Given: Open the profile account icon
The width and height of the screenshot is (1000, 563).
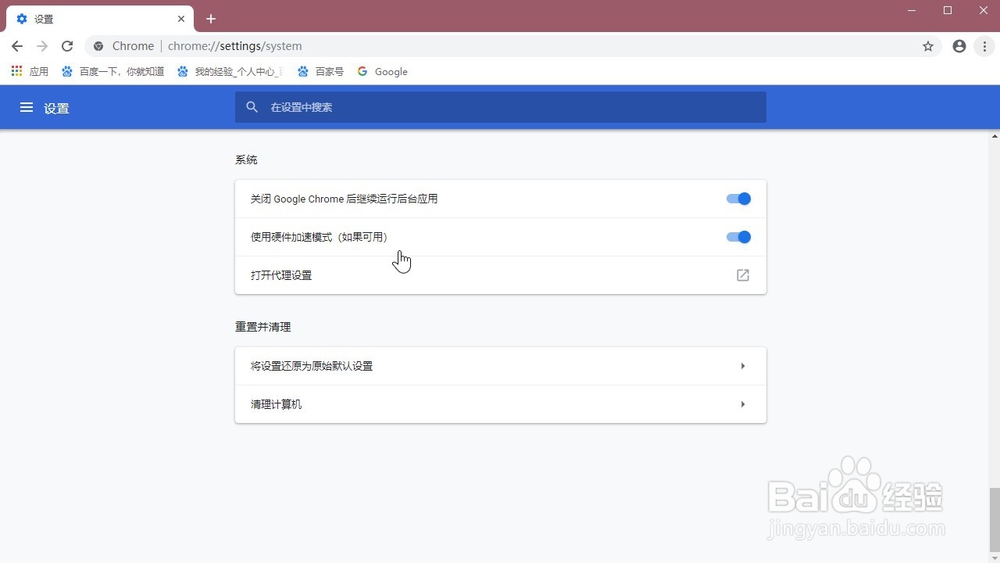Looking at the screenshot, I should pos(959,46).
